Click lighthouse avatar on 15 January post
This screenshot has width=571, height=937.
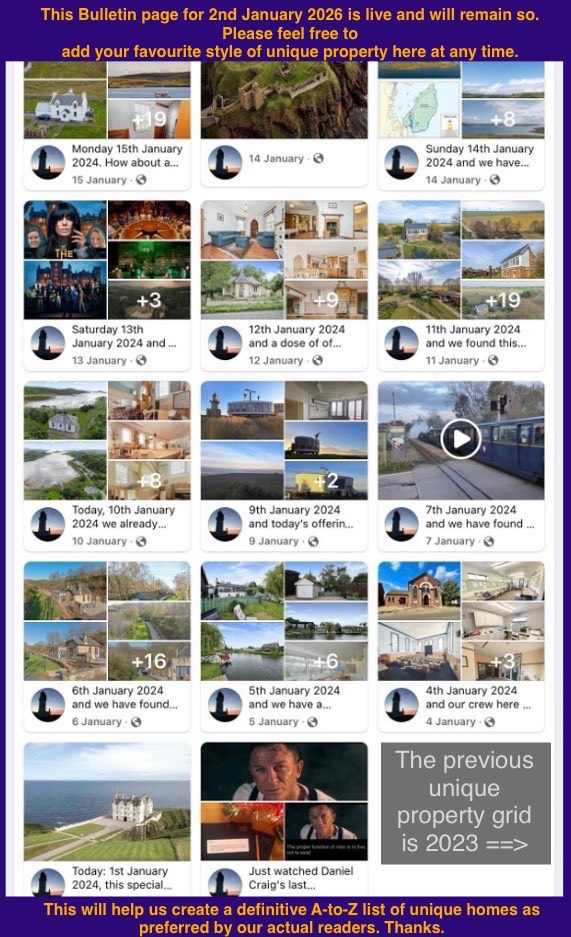48,162
